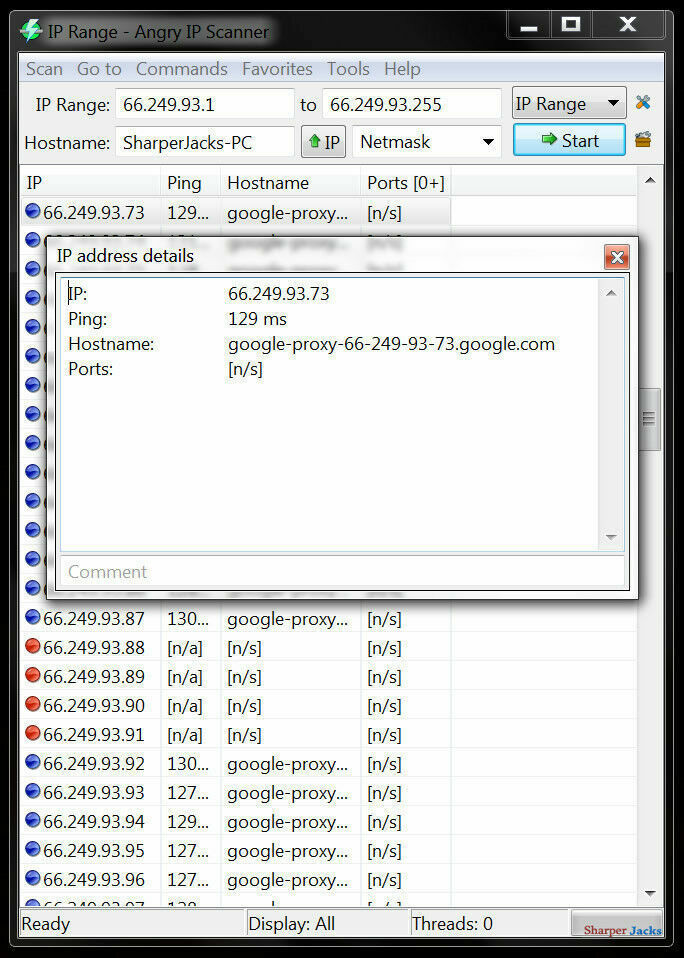Image resolution: width=684 pixels, height=958 pixels.
Task: Click the results list scroll up arrow
Action: pos(650,180)
